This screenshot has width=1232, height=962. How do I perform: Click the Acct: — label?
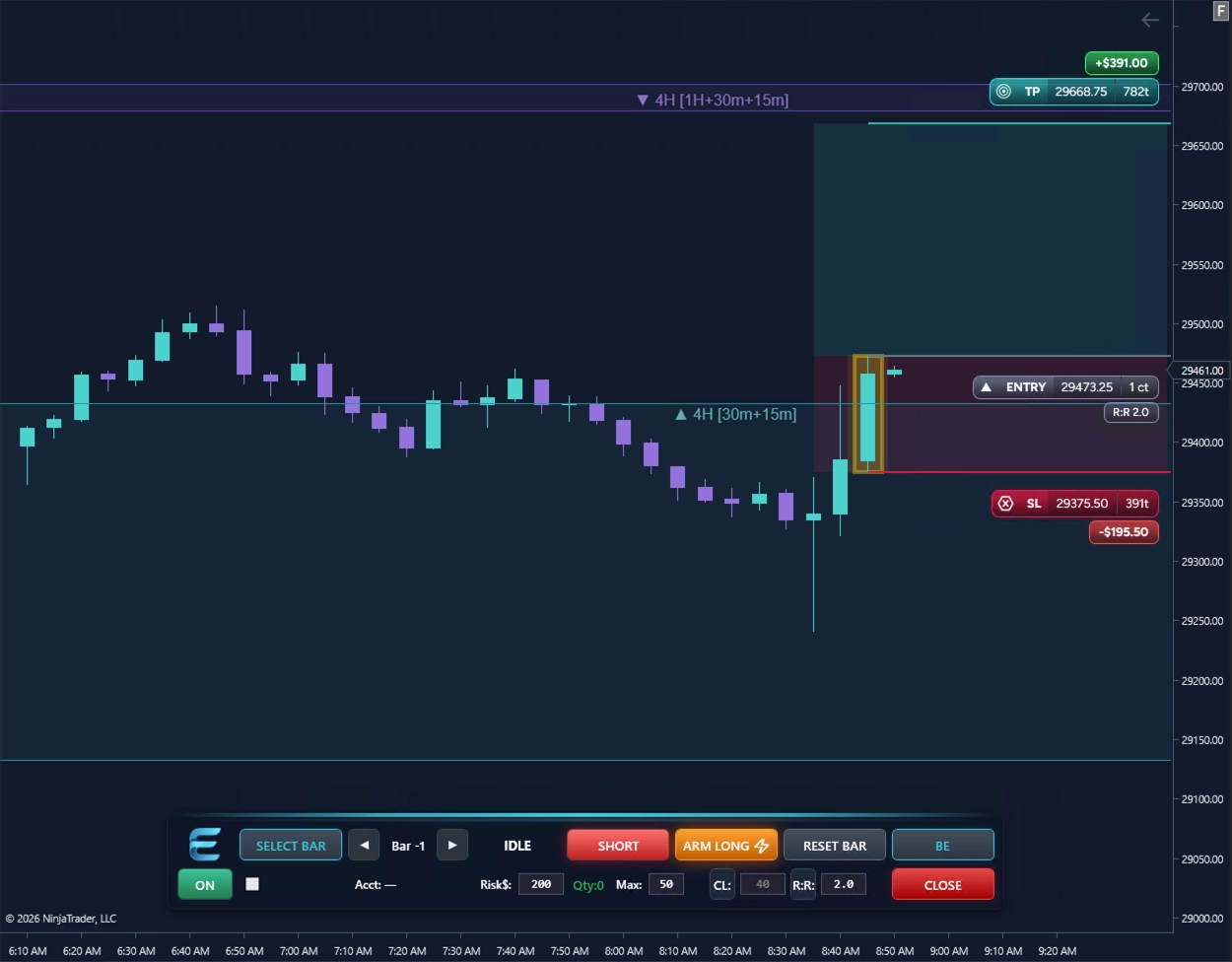[376, 885]
